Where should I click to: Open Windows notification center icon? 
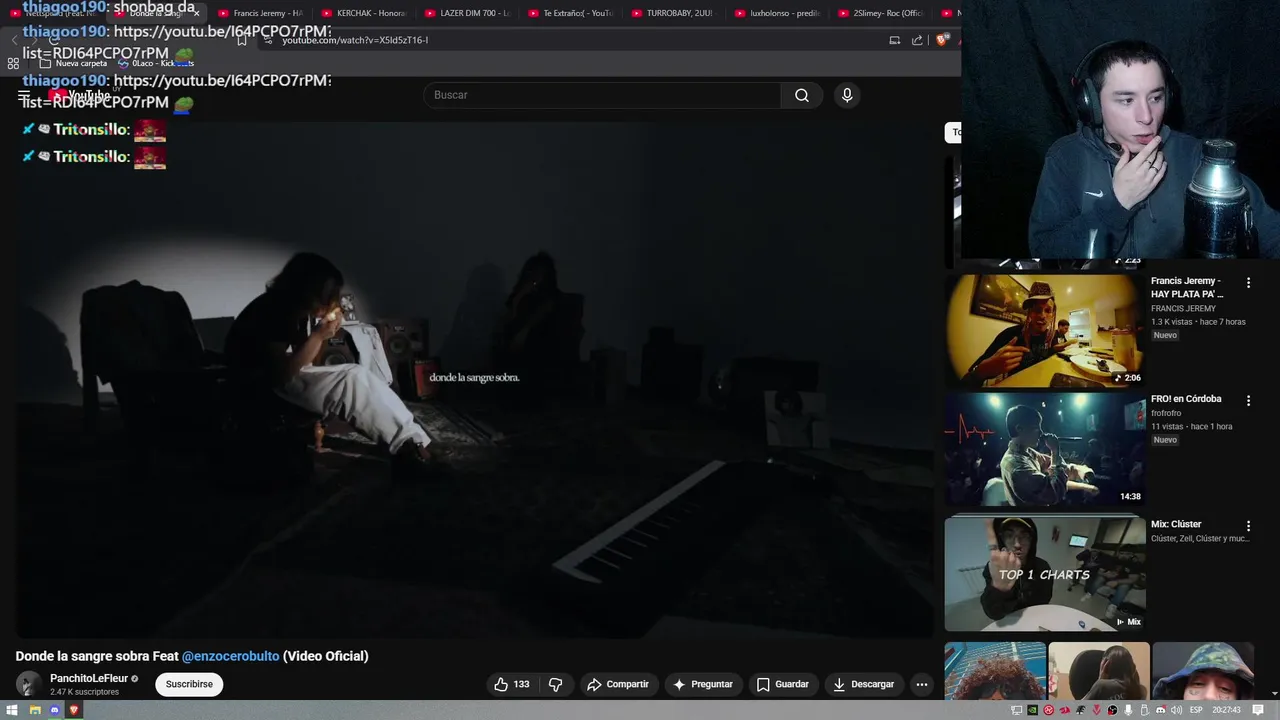[x=1258, y=710]
